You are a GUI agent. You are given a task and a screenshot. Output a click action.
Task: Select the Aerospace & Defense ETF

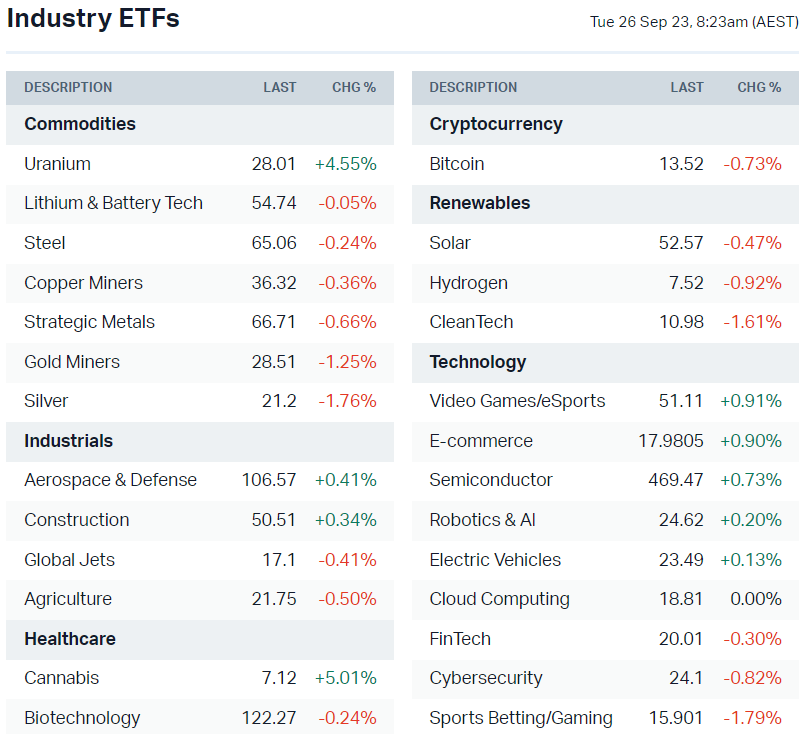(110, 480)
